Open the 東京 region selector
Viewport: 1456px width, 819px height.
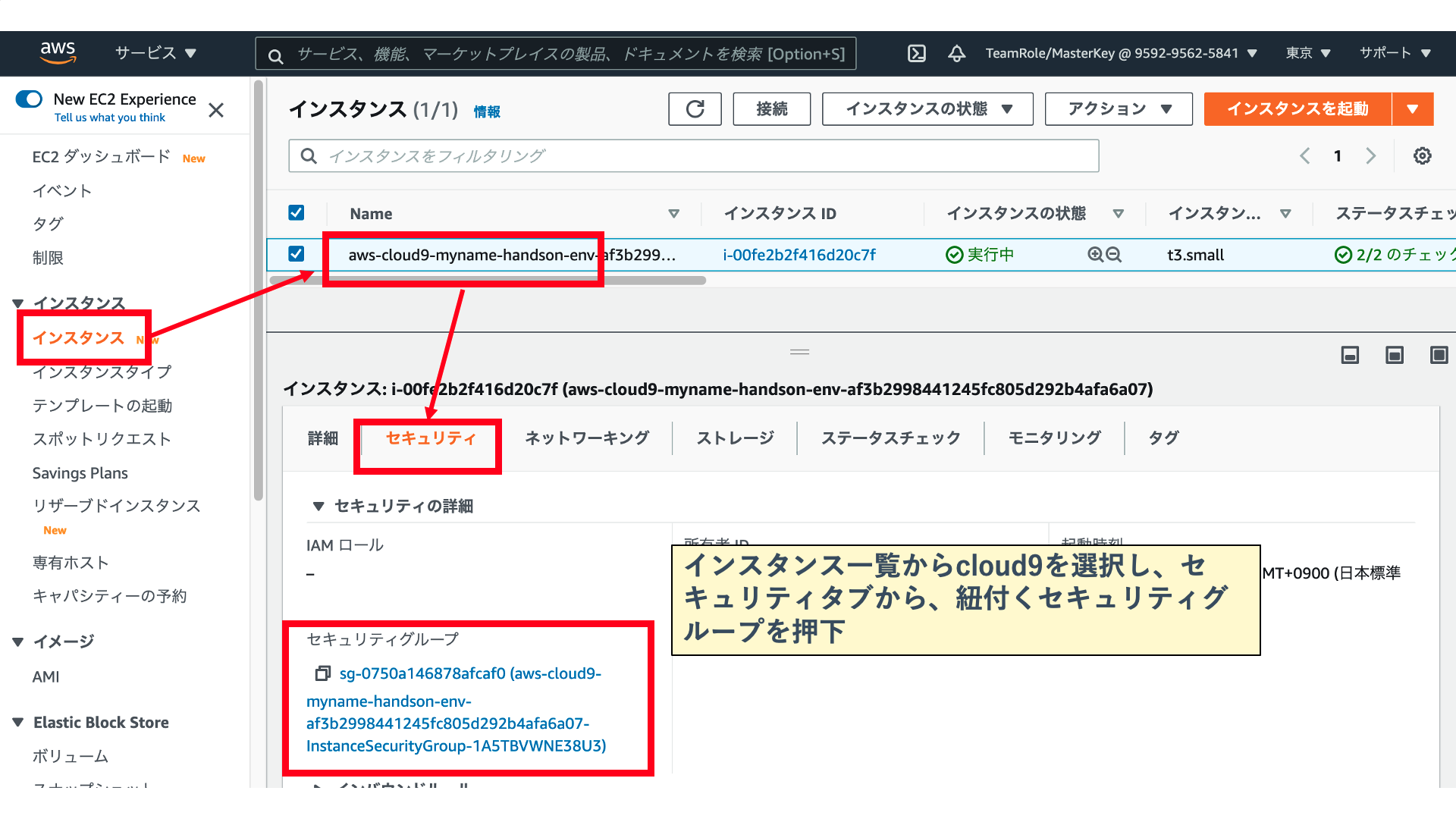pos(1308,53)
